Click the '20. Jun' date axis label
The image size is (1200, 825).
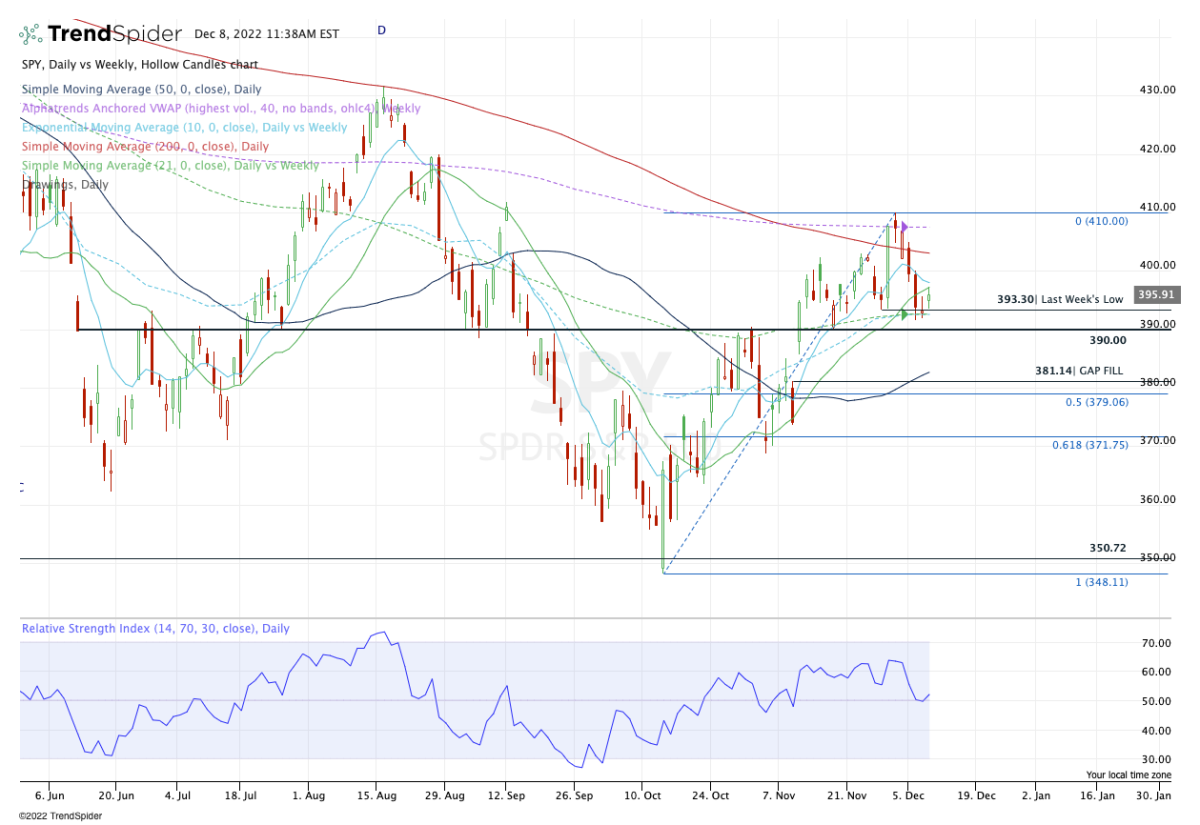[117, 797]
